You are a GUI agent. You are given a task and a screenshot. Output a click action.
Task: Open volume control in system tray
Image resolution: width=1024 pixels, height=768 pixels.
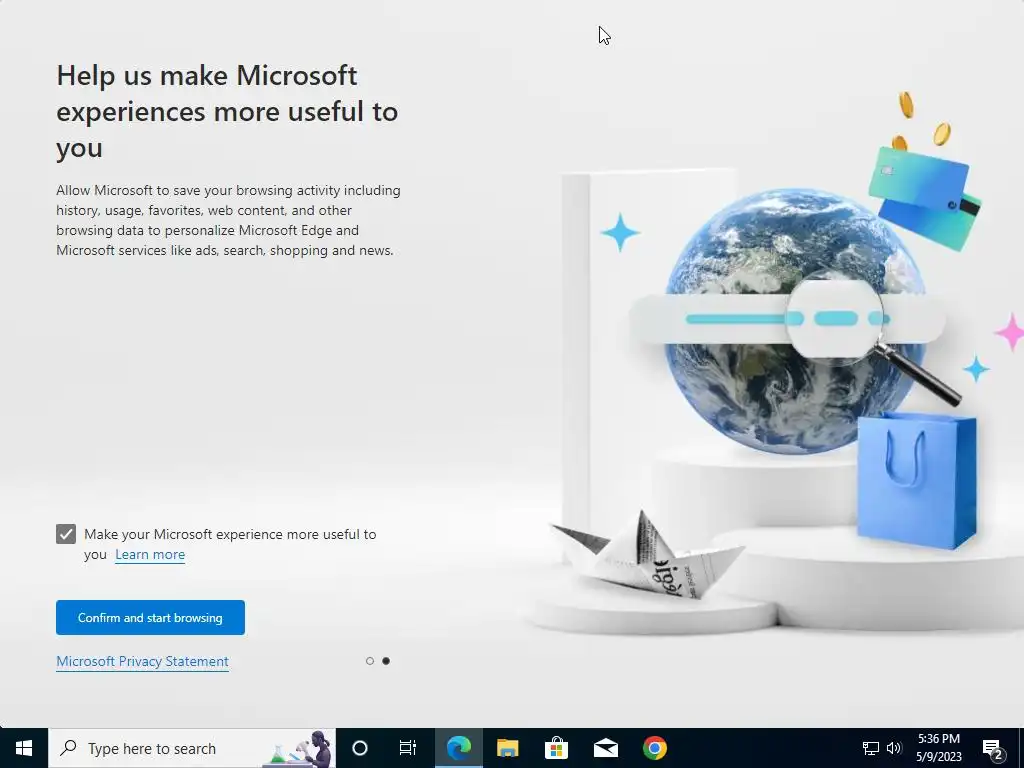(x=894, y=748)
